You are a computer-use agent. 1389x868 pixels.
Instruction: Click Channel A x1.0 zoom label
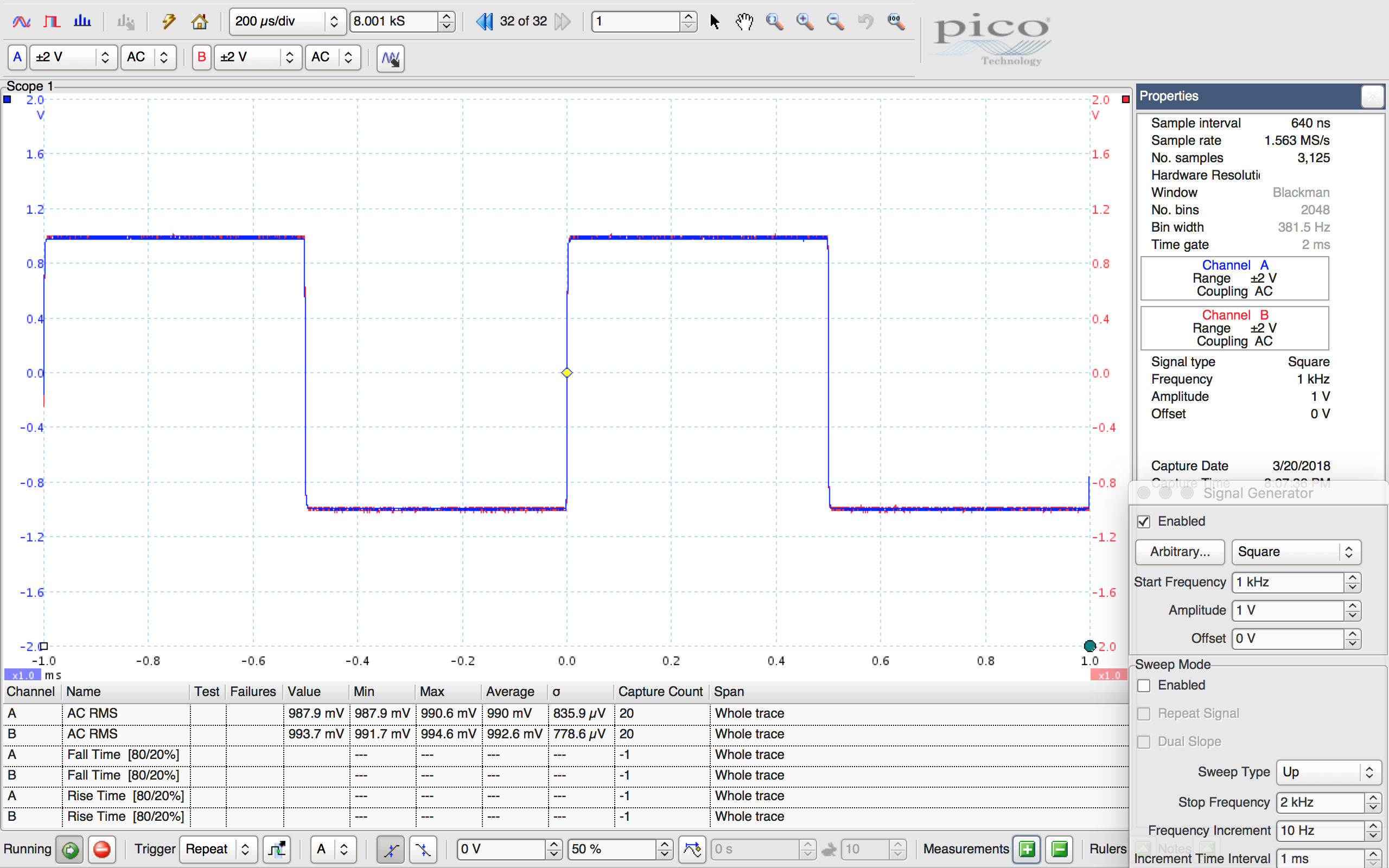coord(23,675)
